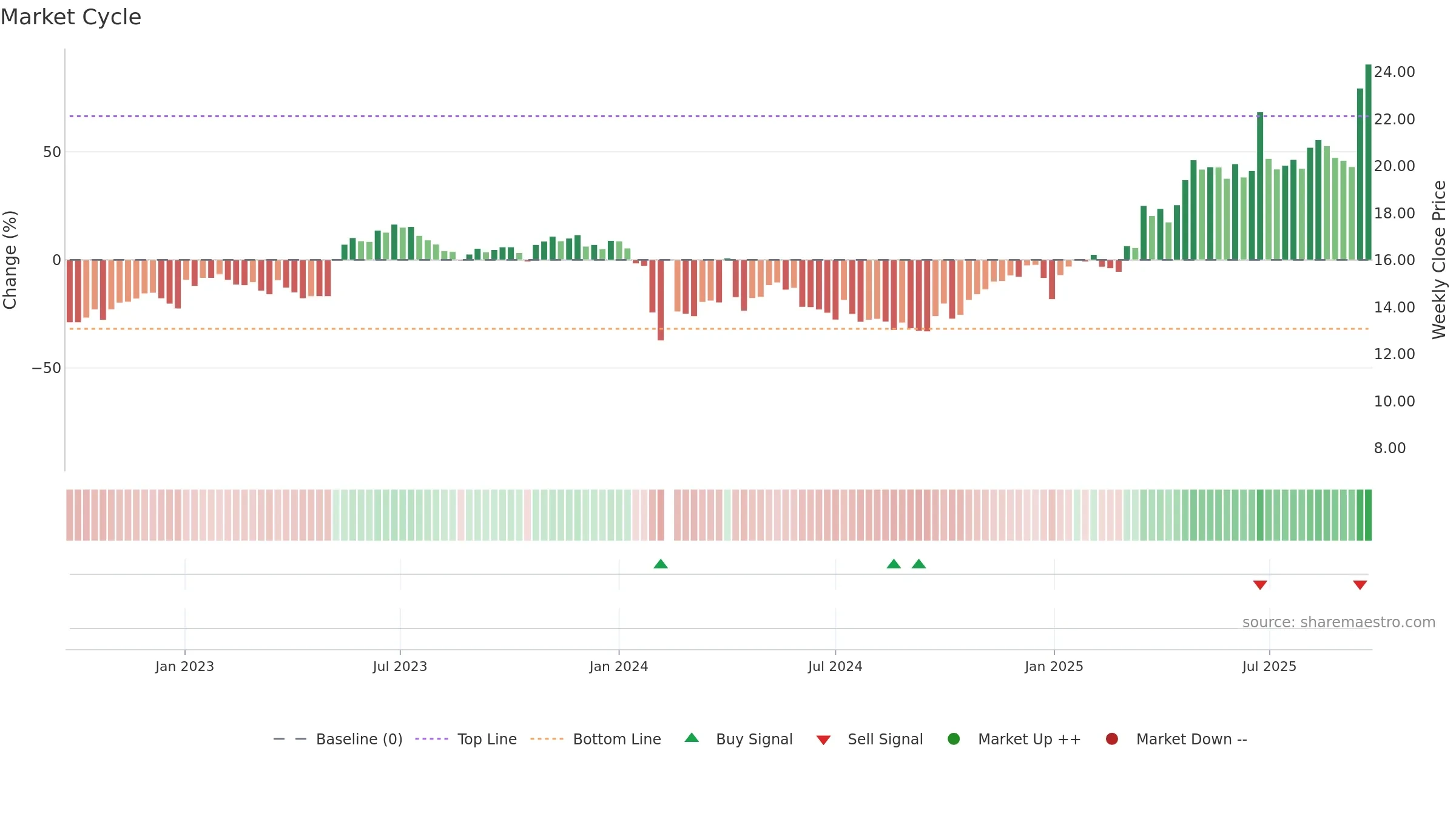Click the 8.00 price tick label

(1389, 448)
